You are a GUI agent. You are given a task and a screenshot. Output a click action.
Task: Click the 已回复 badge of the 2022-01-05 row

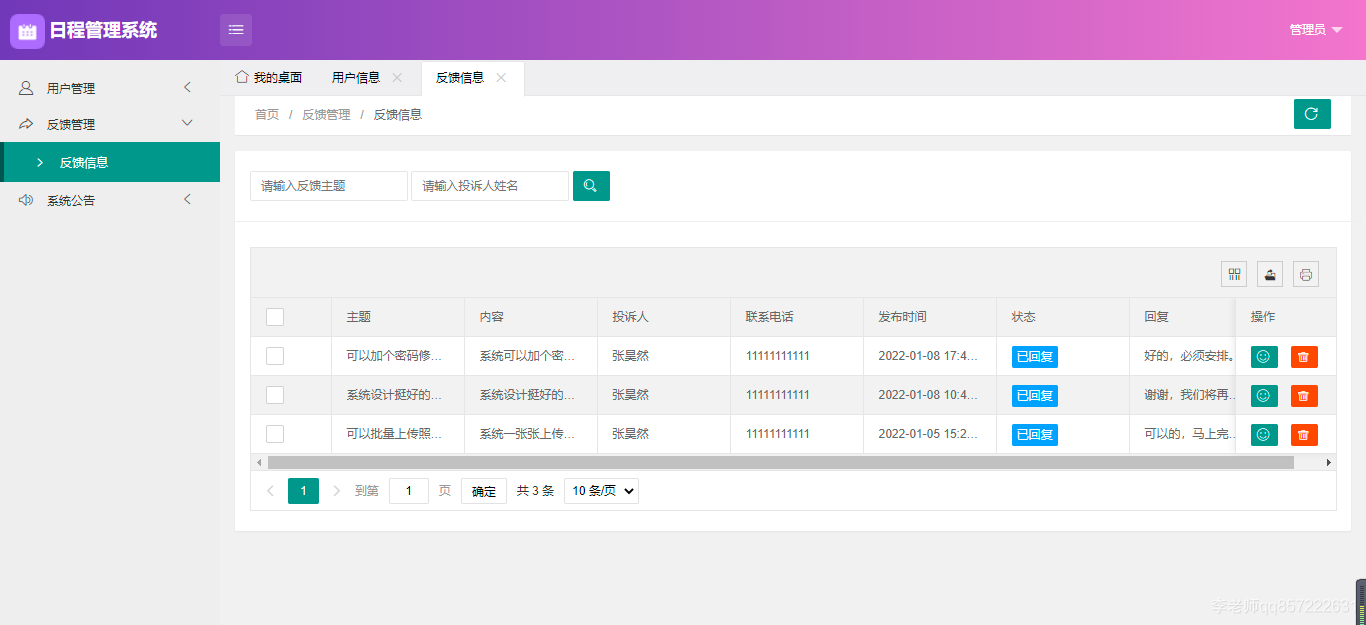[1035, 435]
